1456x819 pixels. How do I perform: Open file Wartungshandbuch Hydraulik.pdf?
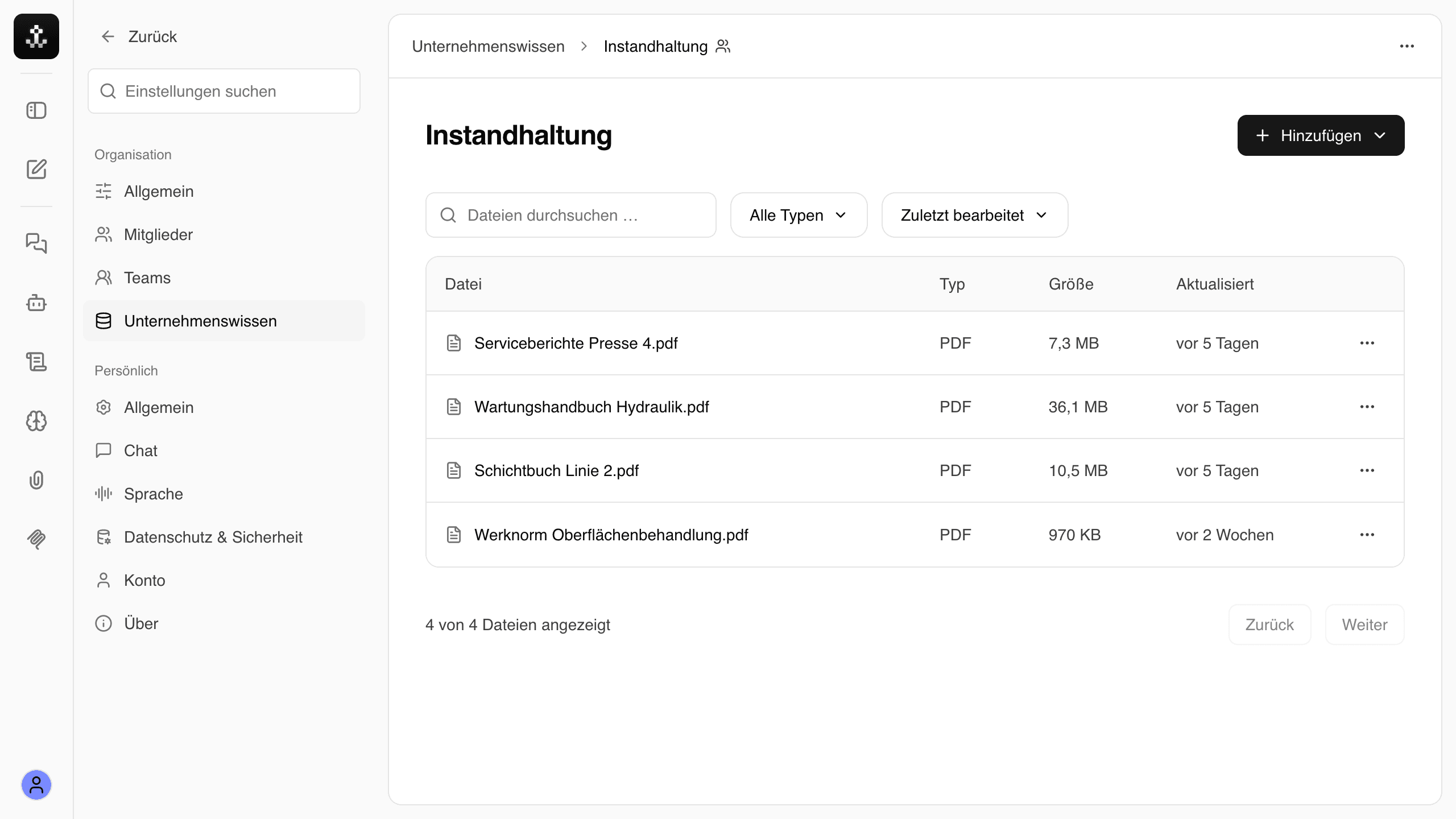tap(591, 407)
